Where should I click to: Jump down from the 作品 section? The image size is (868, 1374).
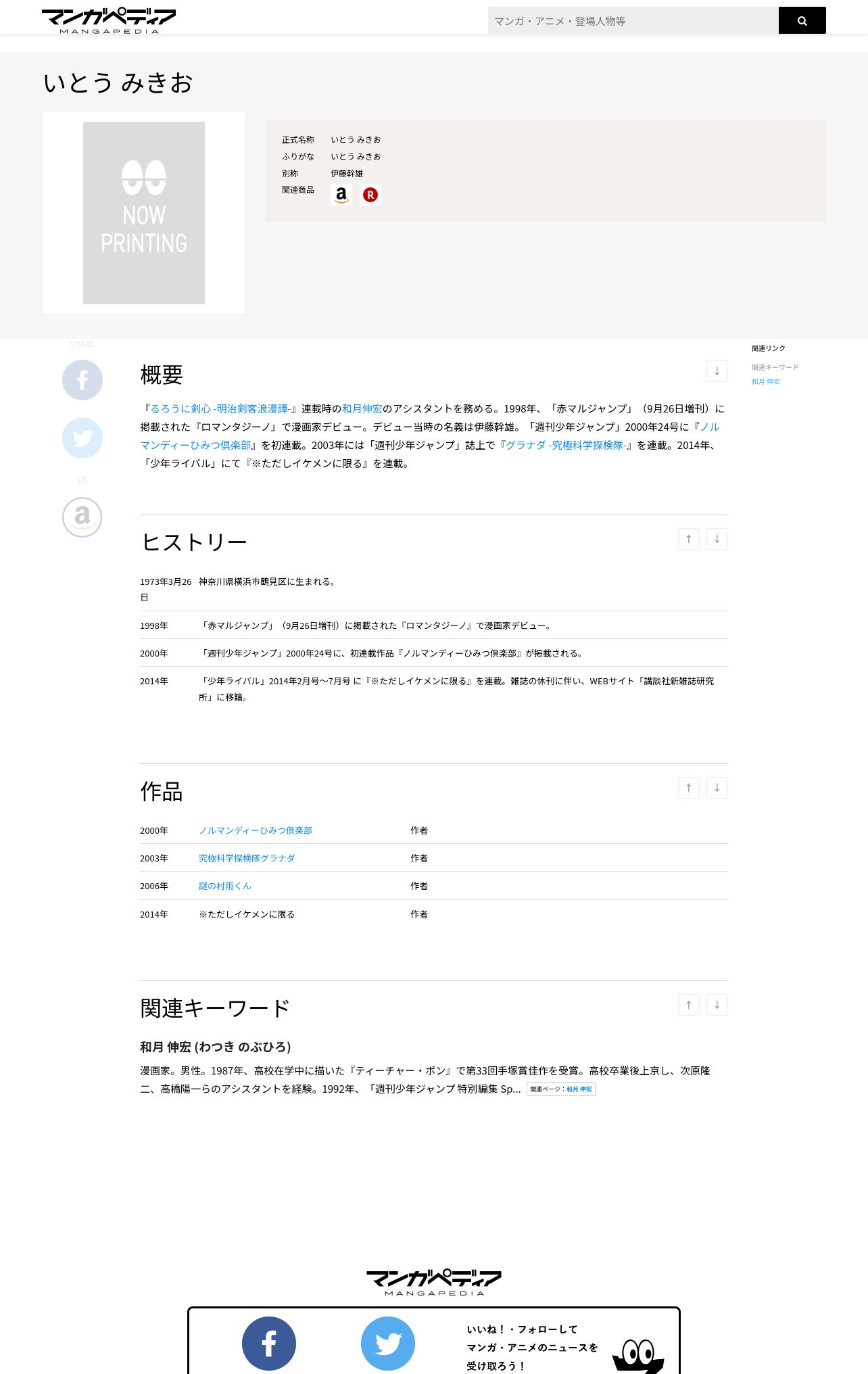[717, 788]
